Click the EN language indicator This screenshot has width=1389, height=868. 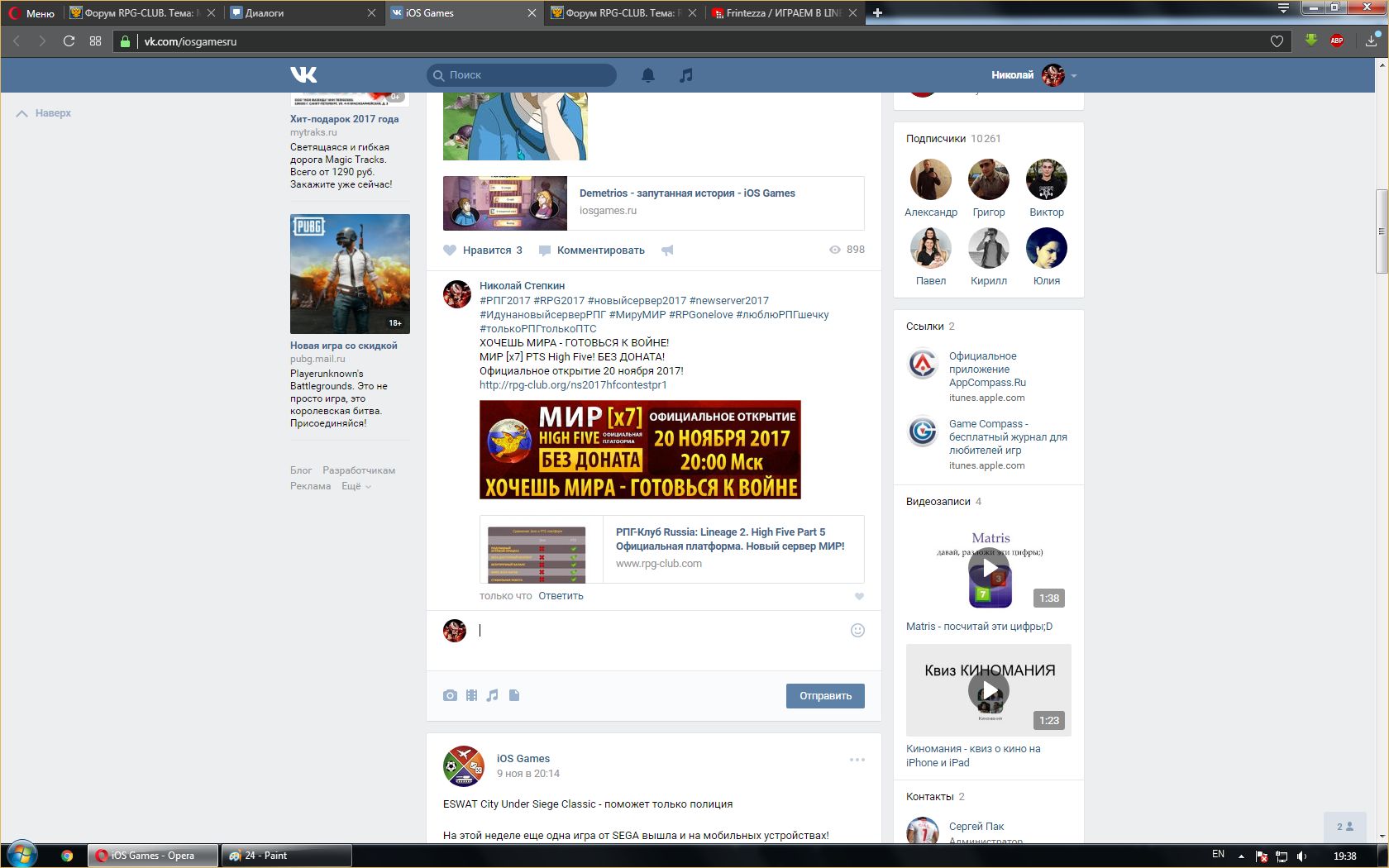point(1218,855)
